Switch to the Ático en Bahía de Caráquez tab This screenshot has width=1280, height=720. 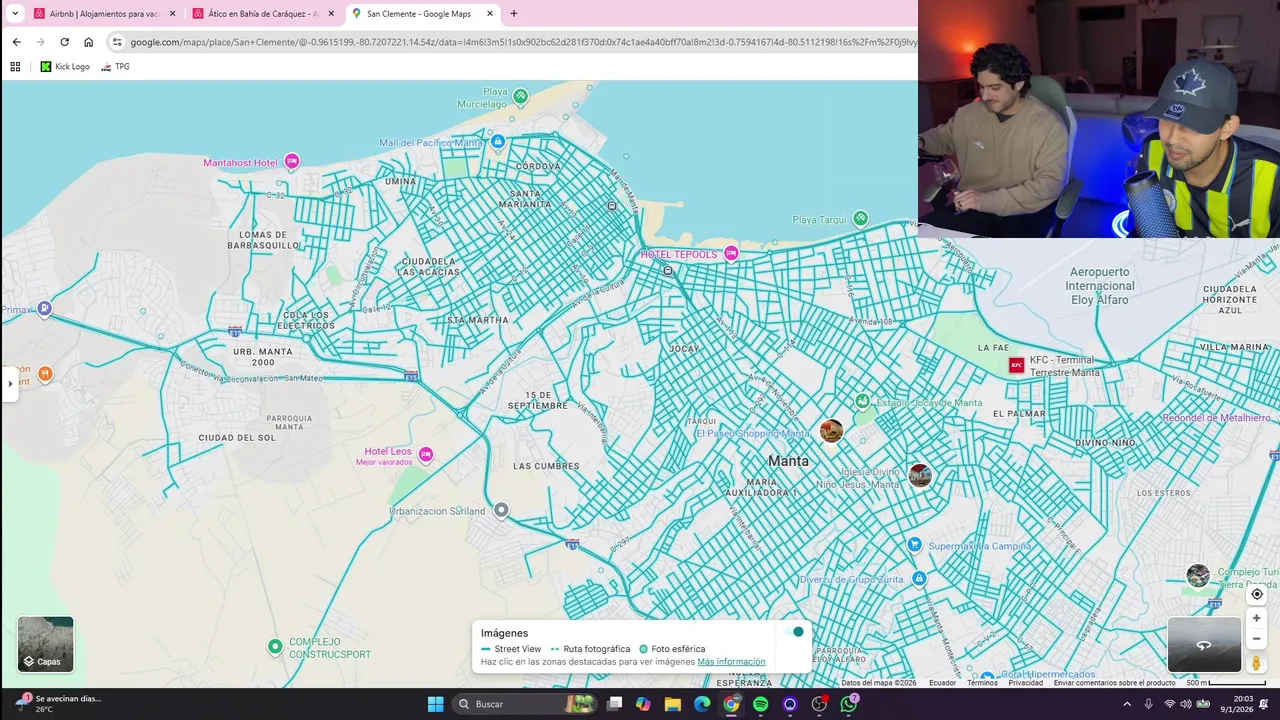point(264,14)
